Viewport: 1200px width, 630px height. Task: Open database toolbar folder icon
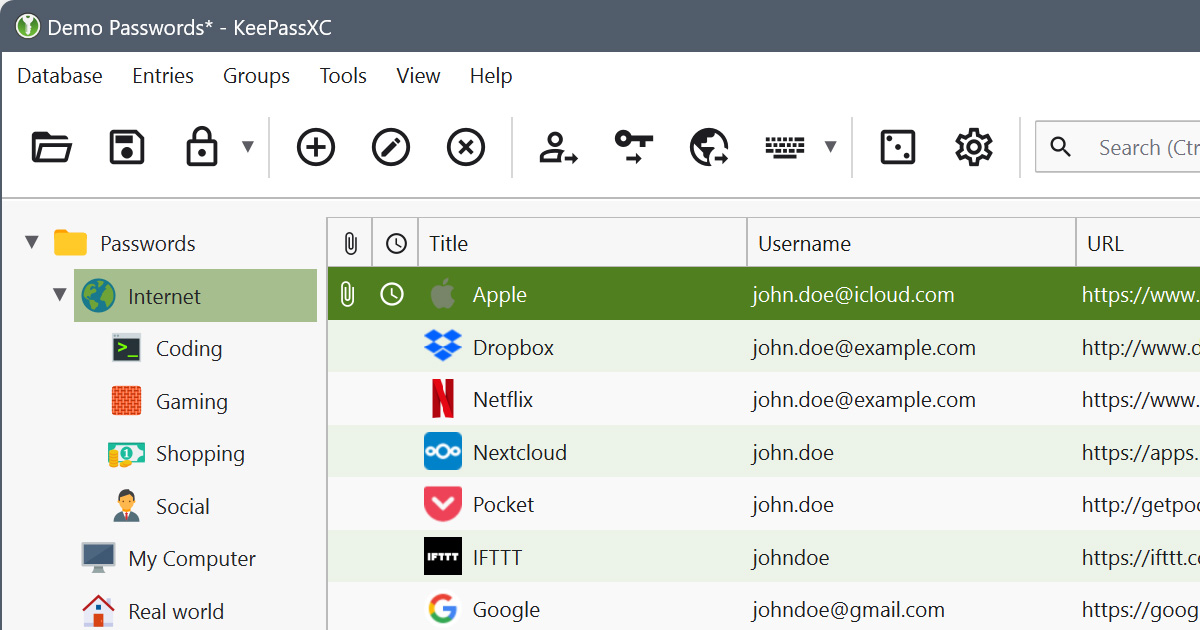[52, 148]
